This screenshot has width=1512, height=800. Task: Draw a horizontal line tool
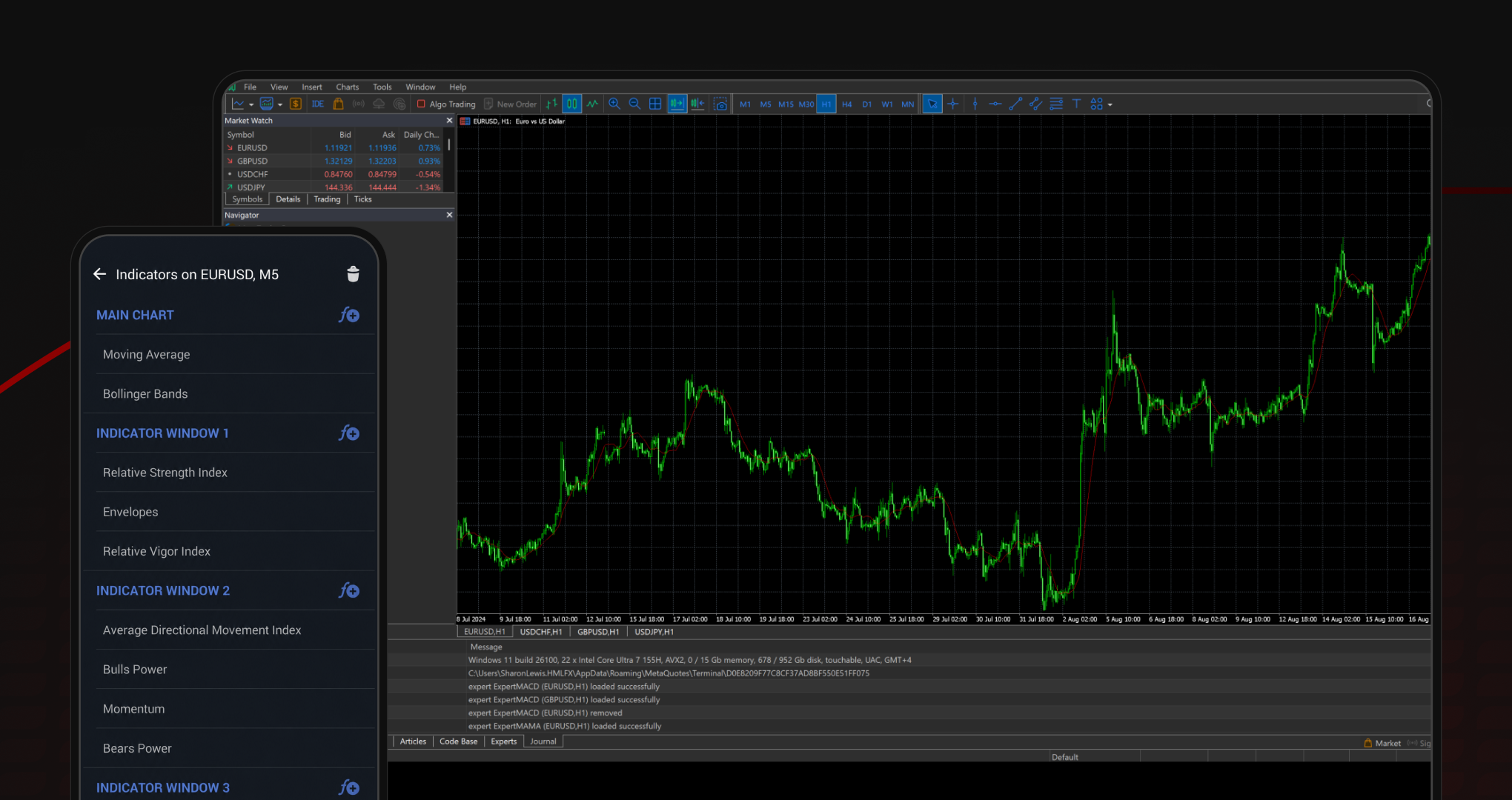tap(995, 104)
